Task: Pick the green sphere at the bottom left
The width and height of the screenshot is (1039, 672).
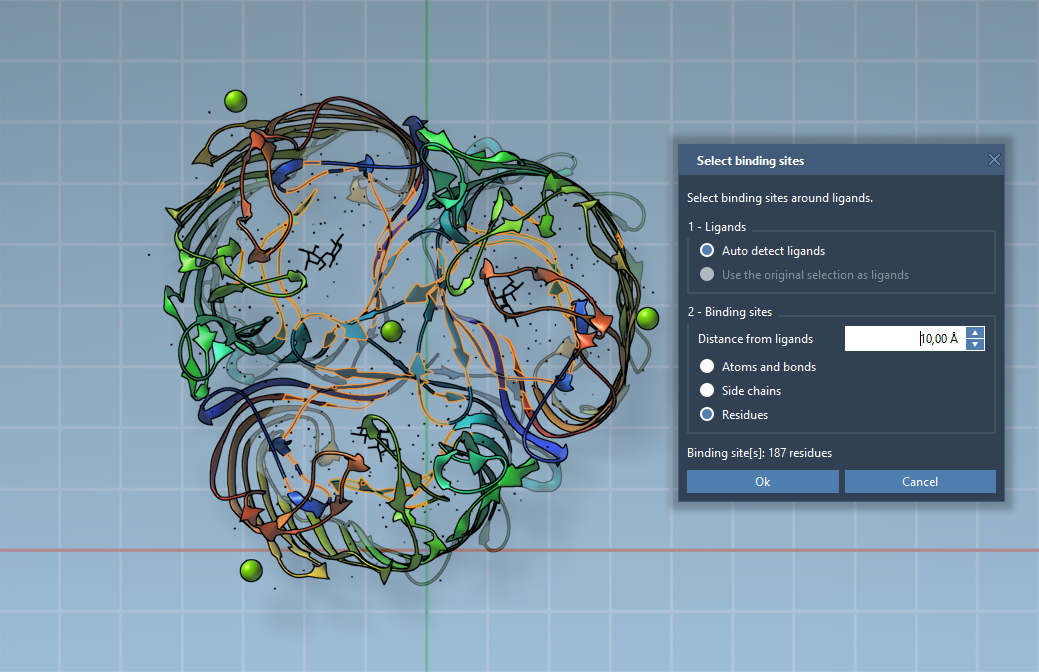Action: [x=251, y=570]
